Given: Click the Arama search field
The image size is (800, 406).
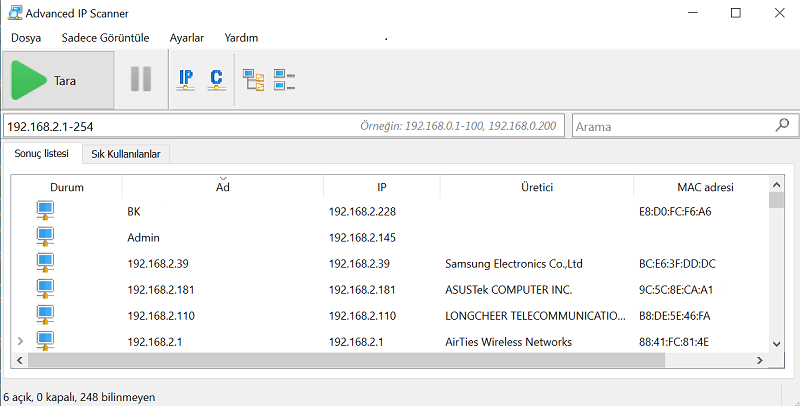Looking at the screenshot, I should [685, 126].
